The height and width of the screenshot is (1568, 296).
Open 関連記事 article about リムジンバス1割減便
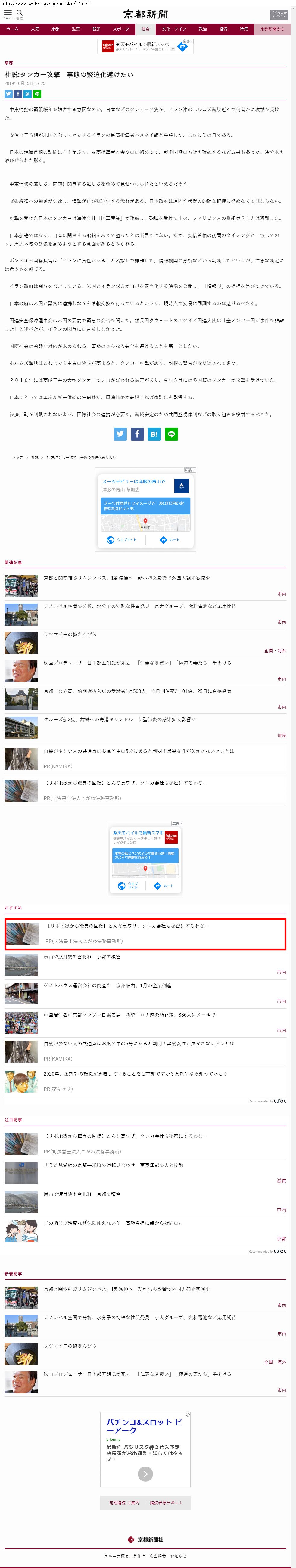[x=127, y=578]
